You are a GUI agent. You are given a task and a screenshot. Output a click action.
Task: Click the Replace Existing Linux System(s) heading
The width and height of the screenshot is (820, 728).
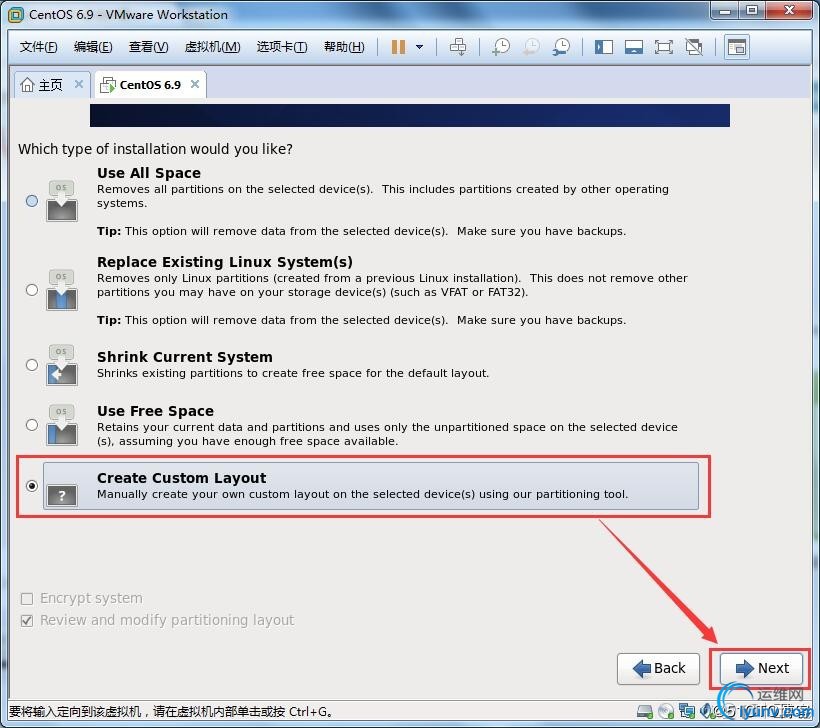pyautogui.click(x=225, y=262)
